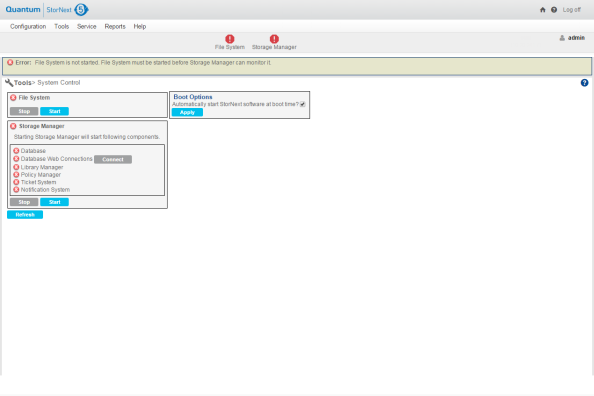
Task: Click the Database status icon
Action: [x=16, y=151]
